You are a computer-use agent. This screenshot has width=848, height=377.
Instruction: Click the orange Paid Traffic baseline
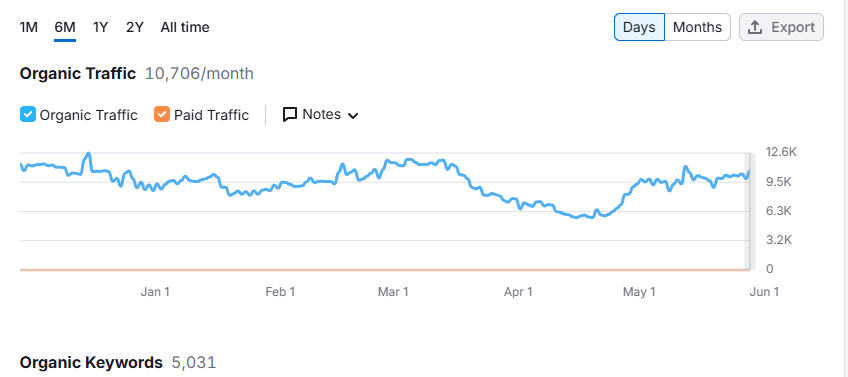pos(383,269)
